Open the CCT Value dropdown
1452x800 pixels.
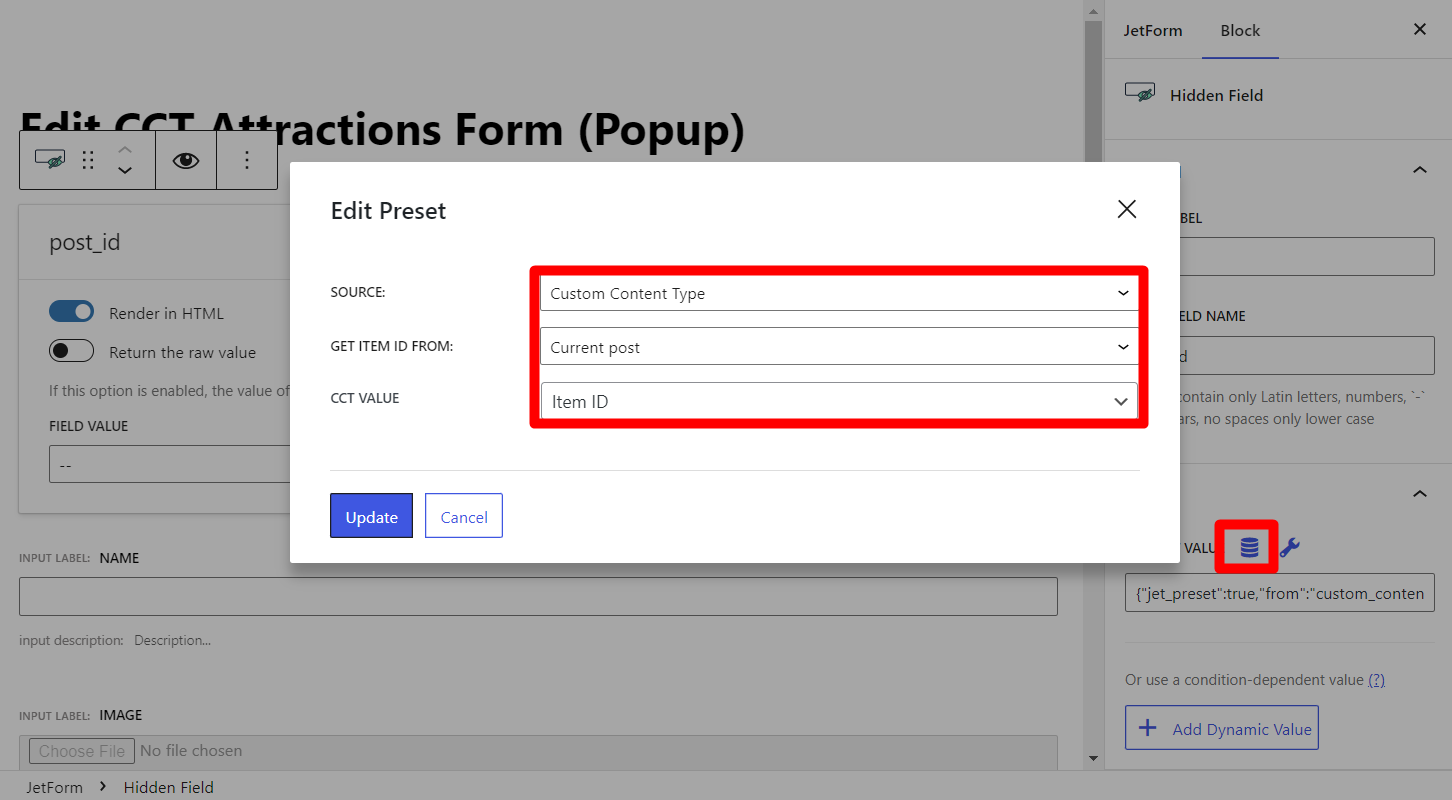tap(838, 401)
